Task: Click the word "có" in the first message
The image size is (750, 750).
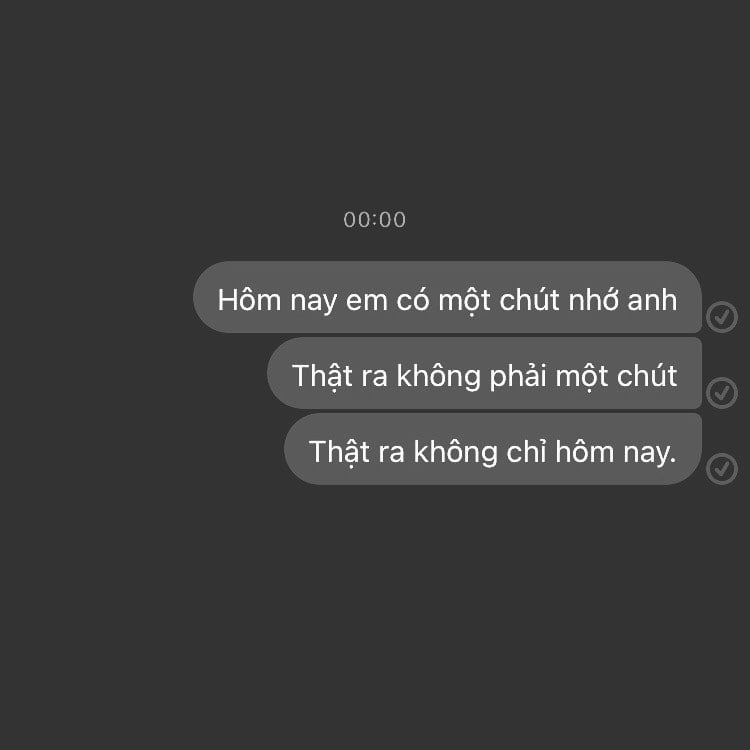Action: (412, 300)
